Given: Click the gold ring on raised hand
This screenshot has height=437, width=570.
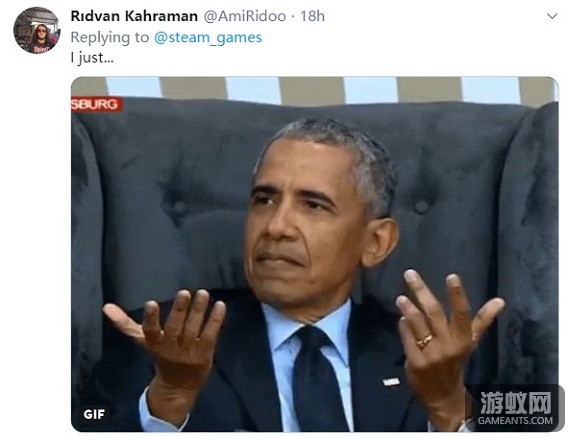Looking at the screenshot, I should 424,341.
